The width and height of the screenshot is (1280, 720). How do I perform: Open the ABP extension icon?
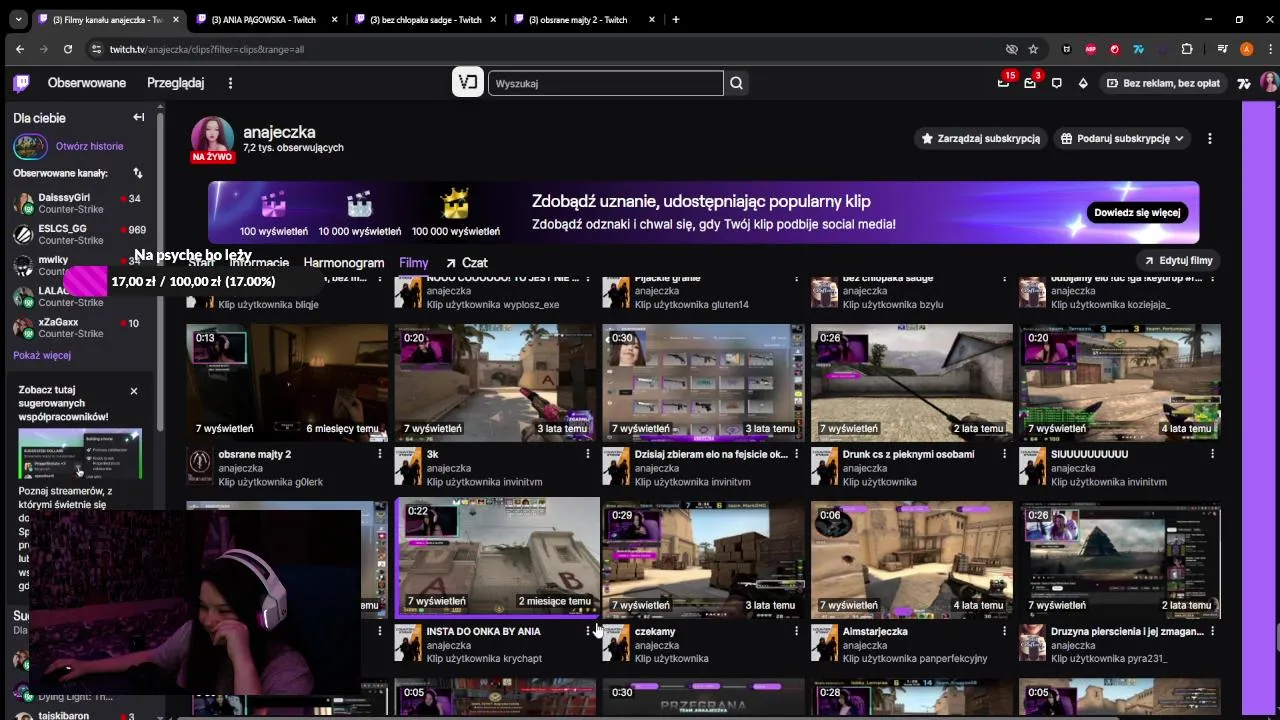coord(1091,49)
